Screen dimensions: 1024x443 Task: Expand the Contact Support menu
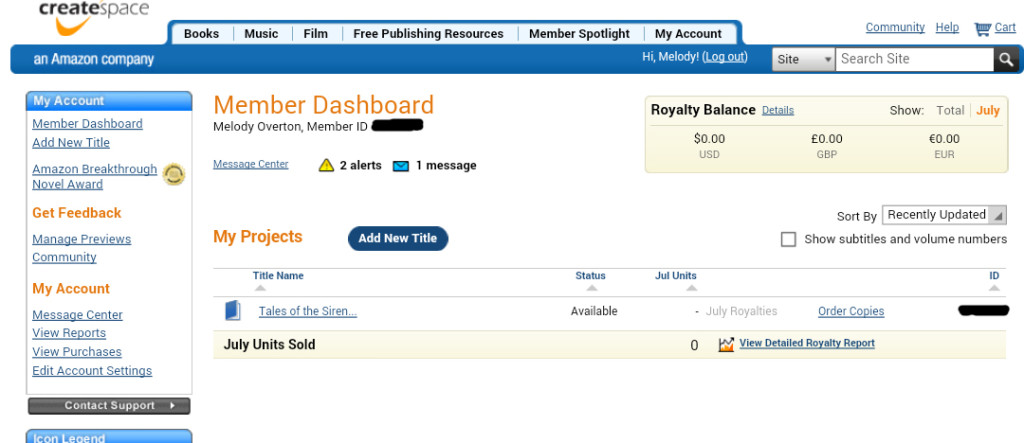pyautogui.click(x=109, y=406)
